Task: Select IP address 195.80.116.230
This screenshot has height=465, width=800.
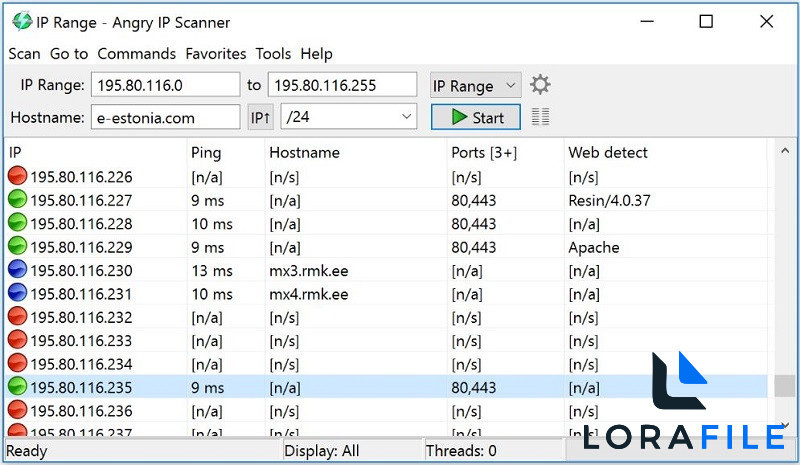Action: pyautogui.click(x=81, y=271)
